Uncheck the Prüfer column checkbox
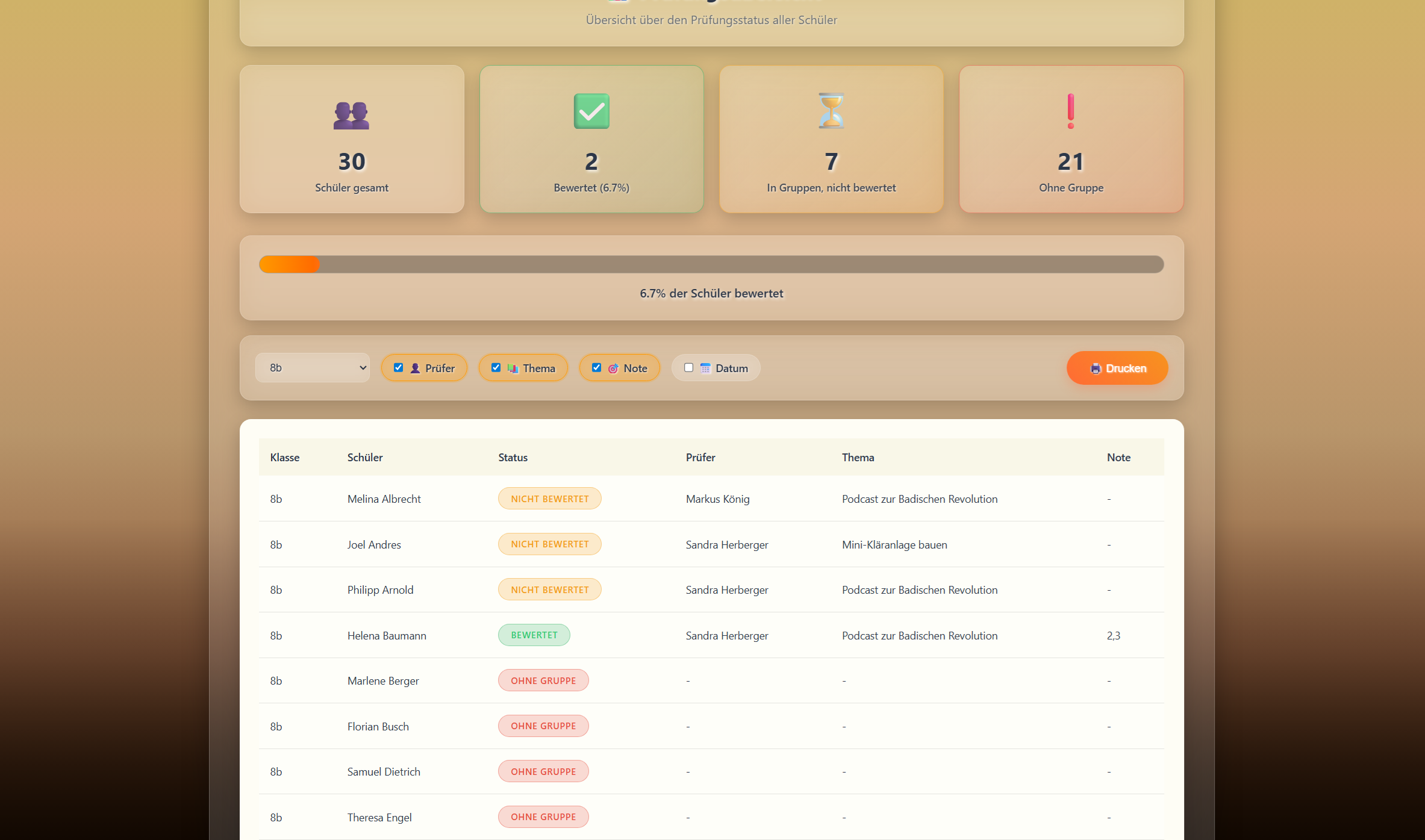 click(x=398, y=368)
